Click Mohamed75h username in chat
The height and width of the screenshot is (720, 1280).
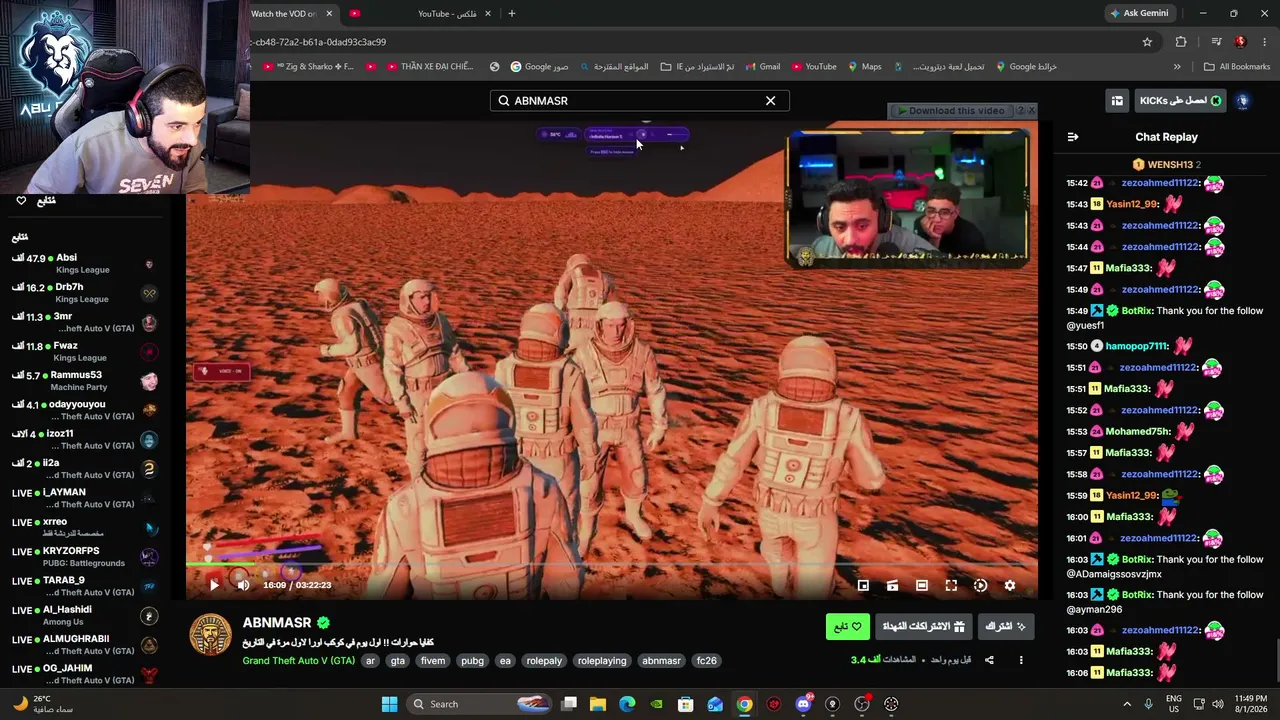[x=1138, y=432]
